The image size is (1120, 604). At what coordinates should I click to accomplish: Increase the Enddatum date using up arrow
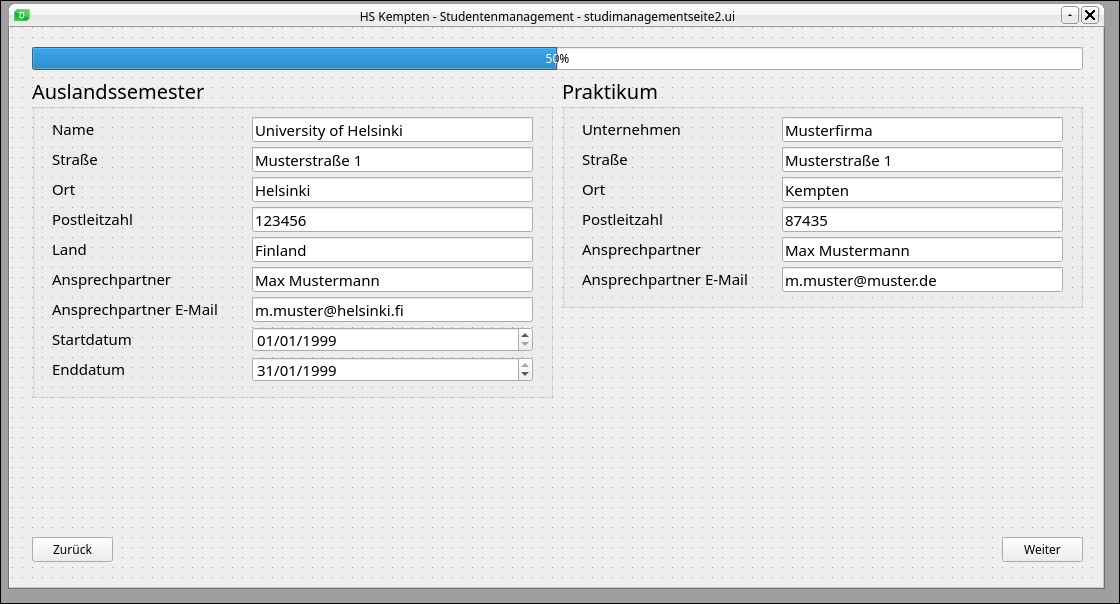tap(525, 365)
